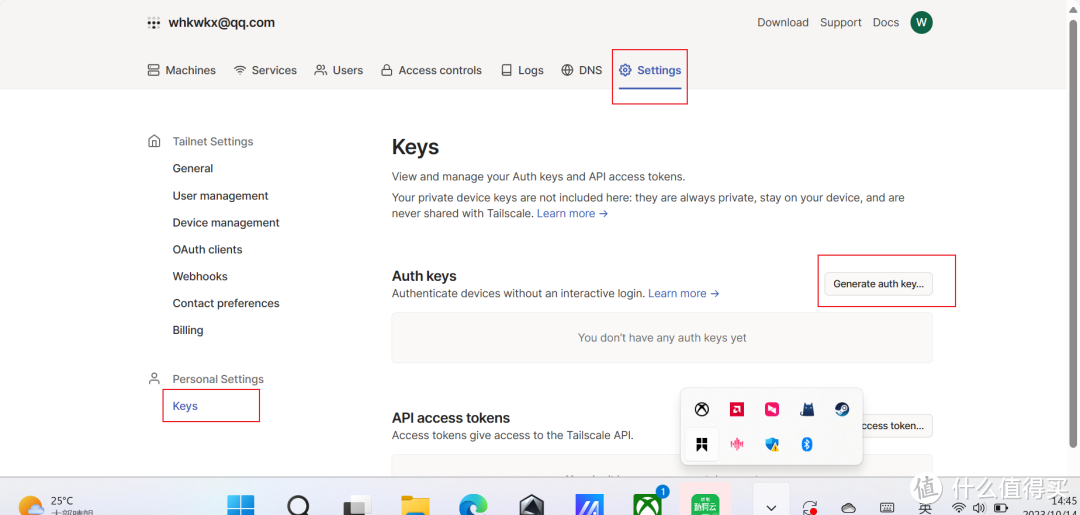Image resolution: width=1080 pixels, height=515 pixels.
Task: Open the DNS tab
Action: click(581, 70)
